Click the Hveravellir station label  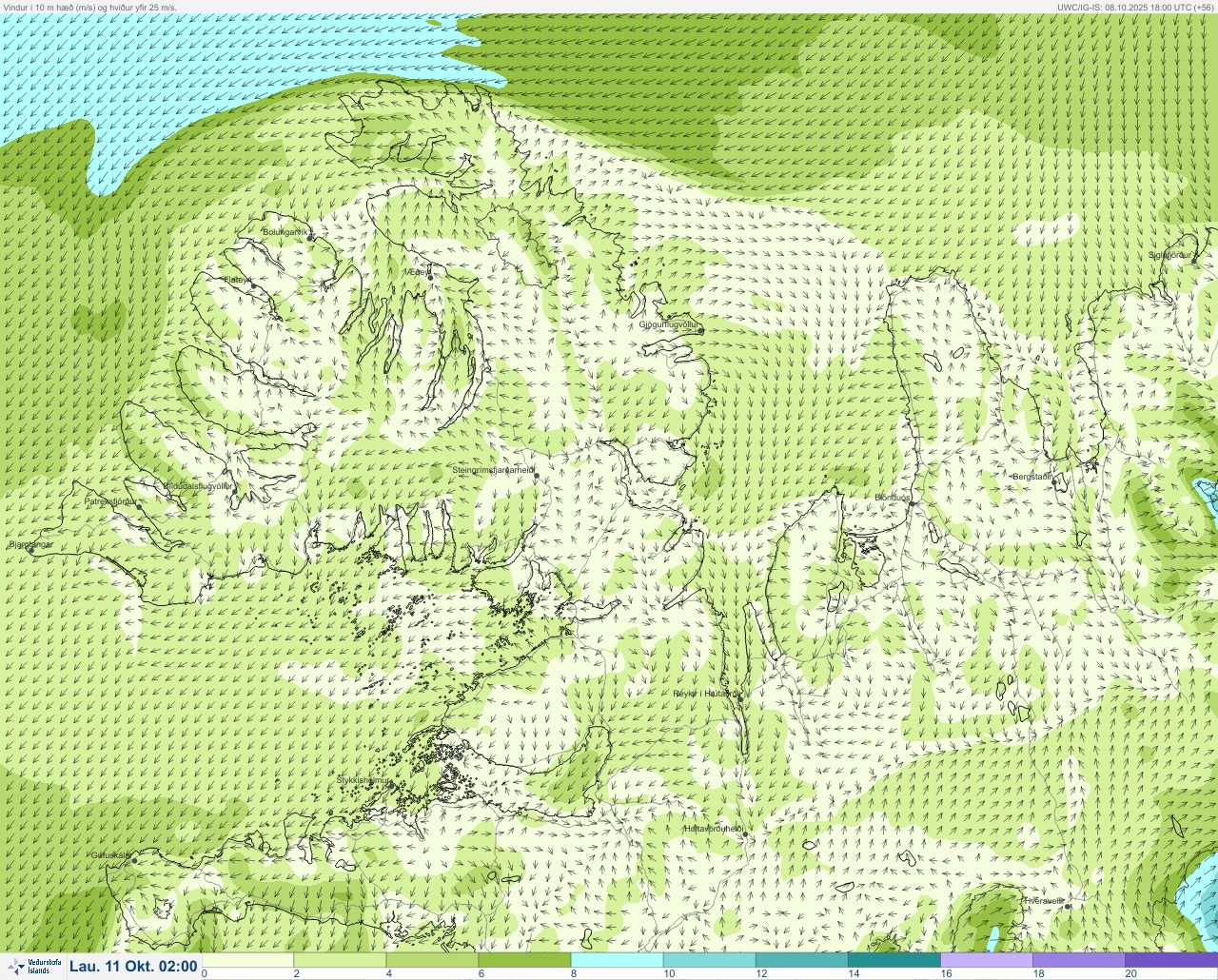click(x=1043, y=900)
